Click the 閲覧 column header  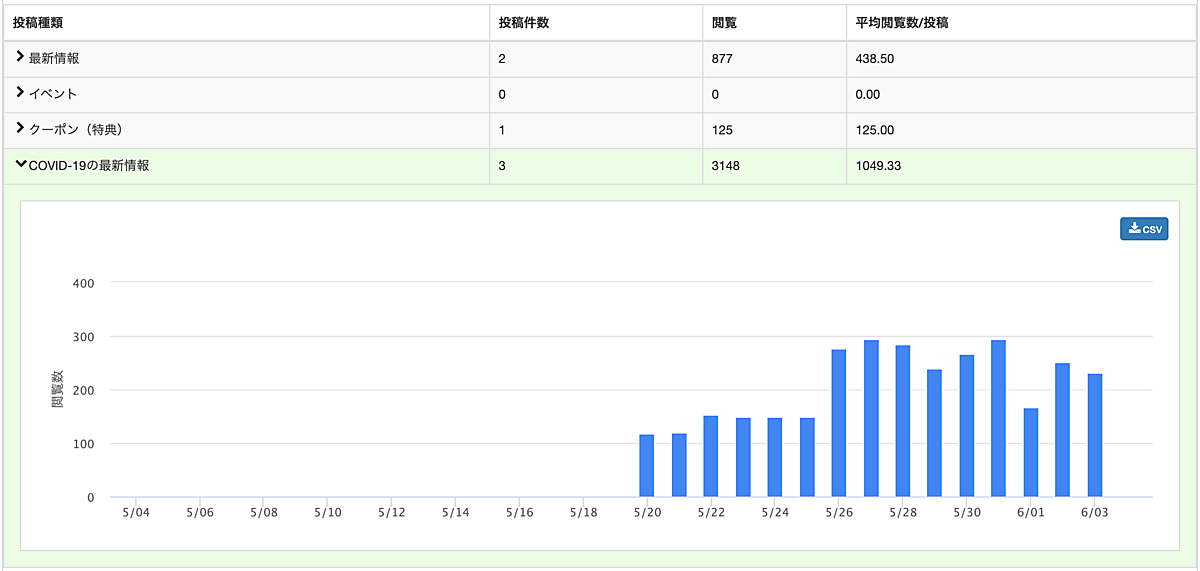coord(723,22)
